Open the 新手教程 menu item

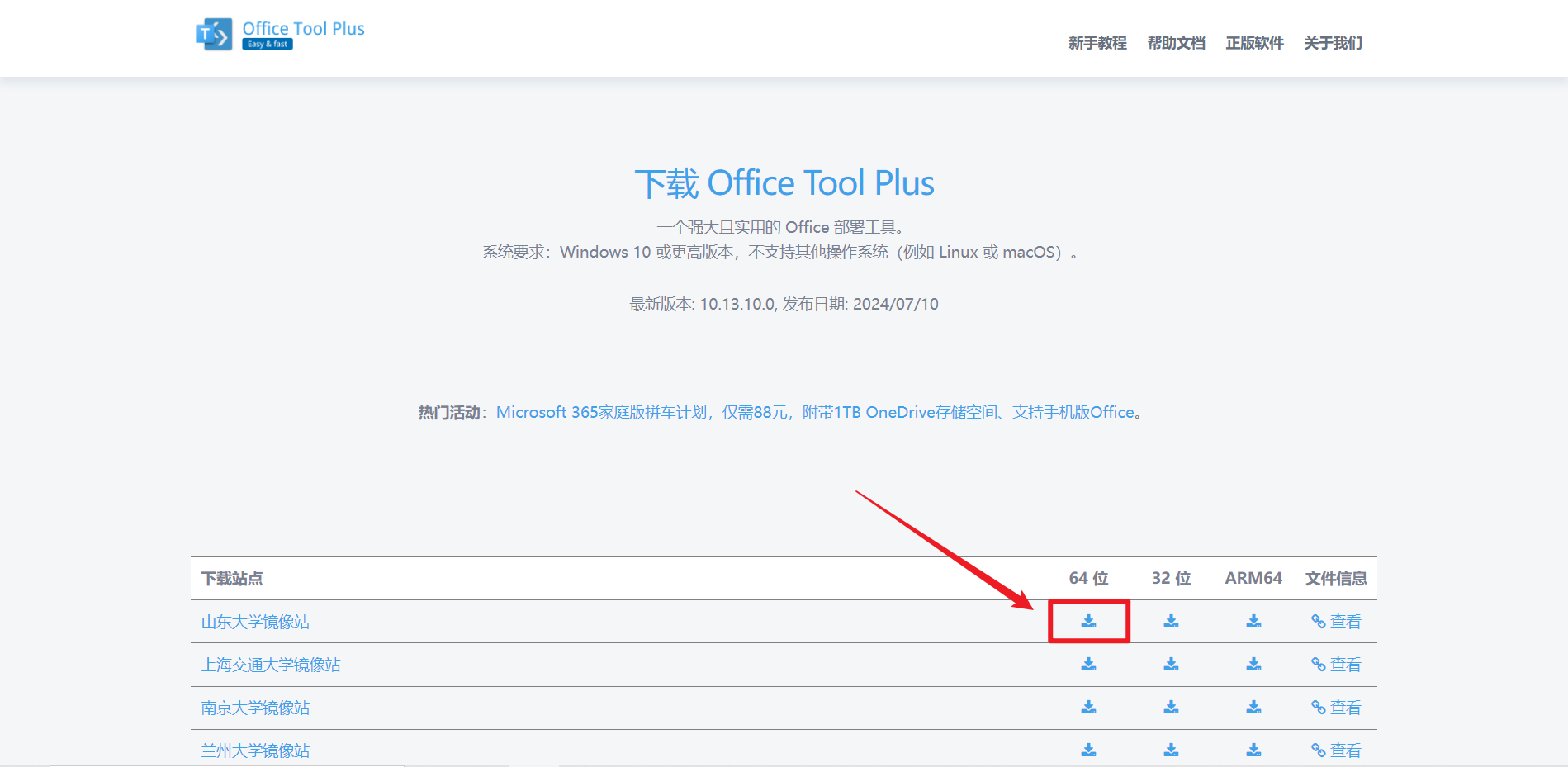tap(1096, 43)
